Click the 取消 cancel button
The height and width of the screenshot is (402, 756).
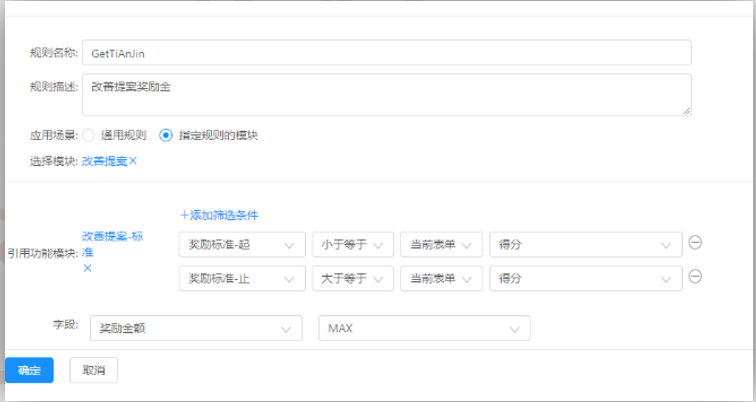94,370
